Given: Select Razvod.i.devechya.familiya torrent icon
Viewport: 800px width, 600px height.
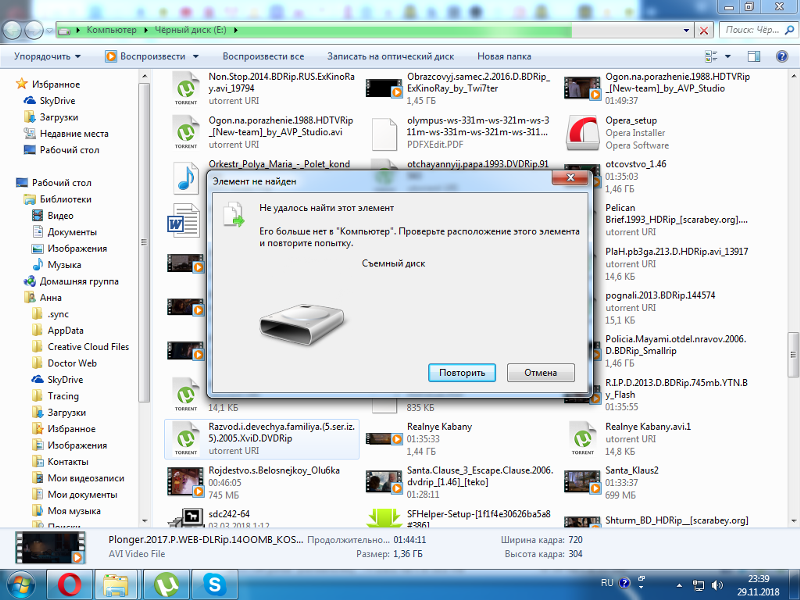Looking at the screenshot, I should (186, 438).
